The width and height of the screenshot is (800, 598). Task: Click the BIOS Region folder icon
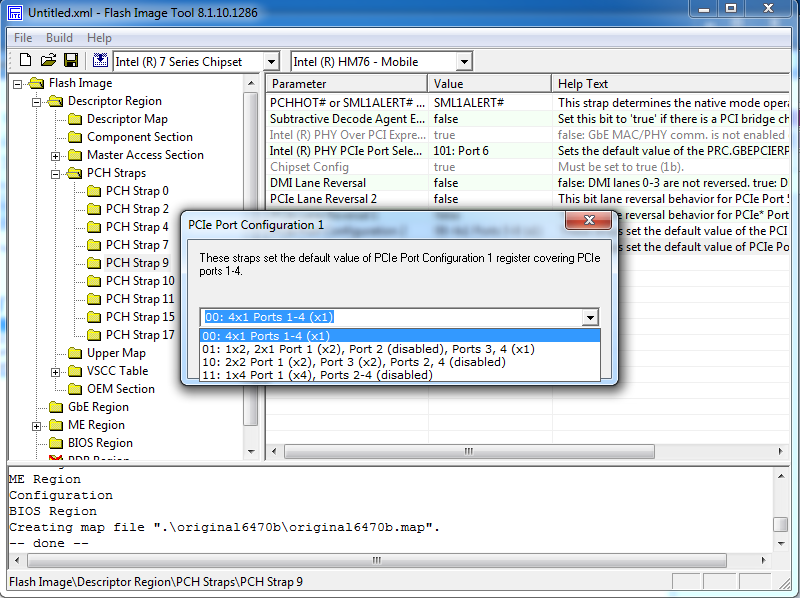point(56,443)
